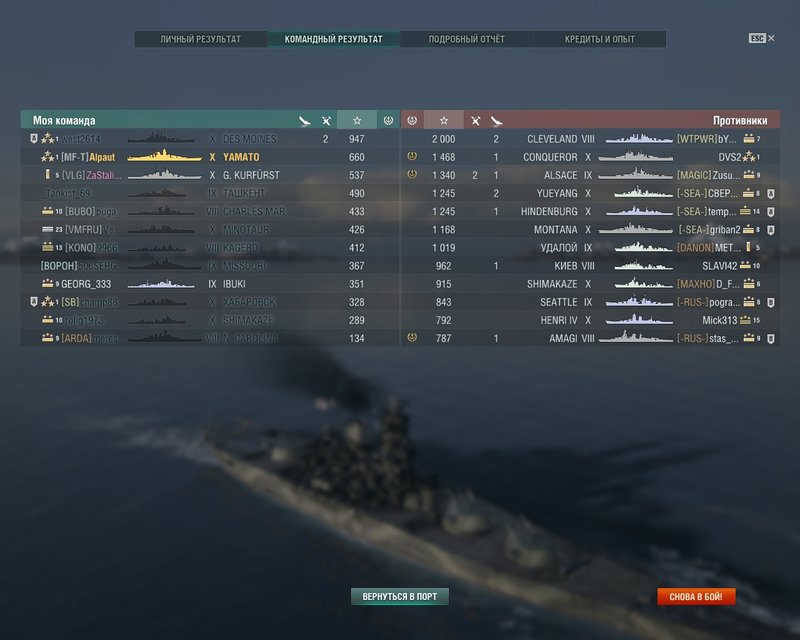Sort enemies by achievements medal icon

tap(412, 120)
